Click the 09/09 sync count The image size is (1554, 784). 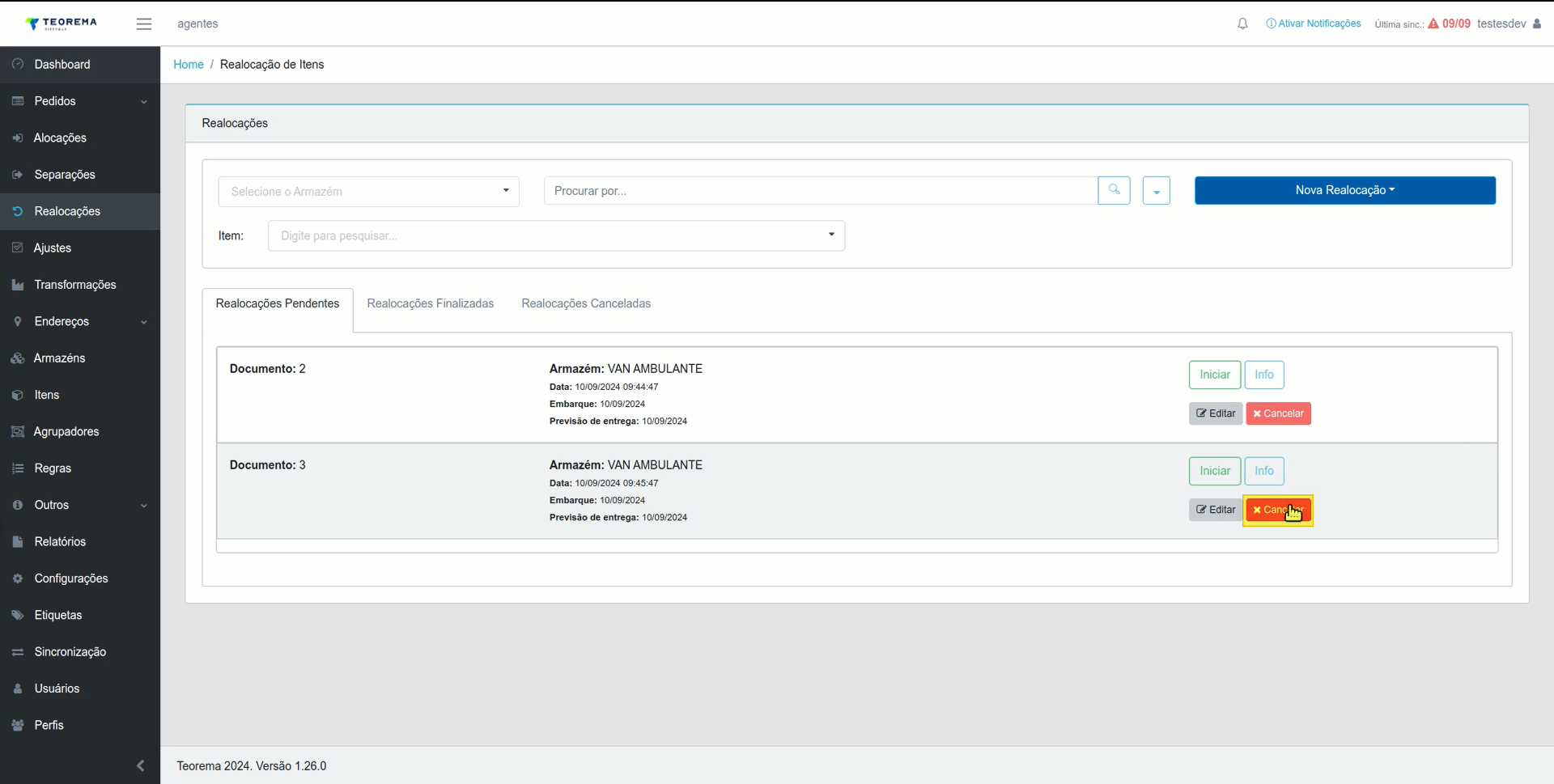point(1456,23)
